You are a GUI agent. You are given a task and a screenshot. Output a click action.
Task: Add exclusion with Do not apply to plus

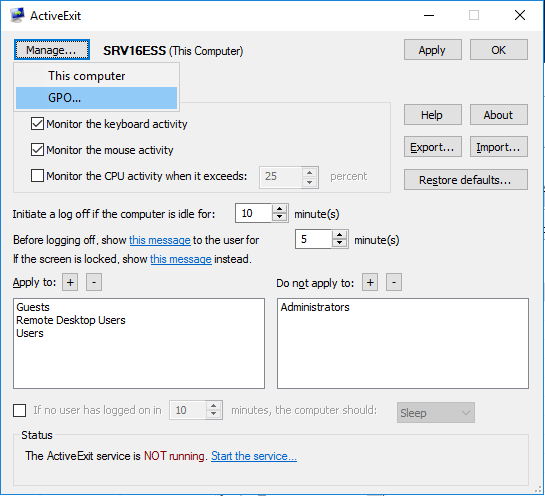pyautogui.click(x=370, y=282)
